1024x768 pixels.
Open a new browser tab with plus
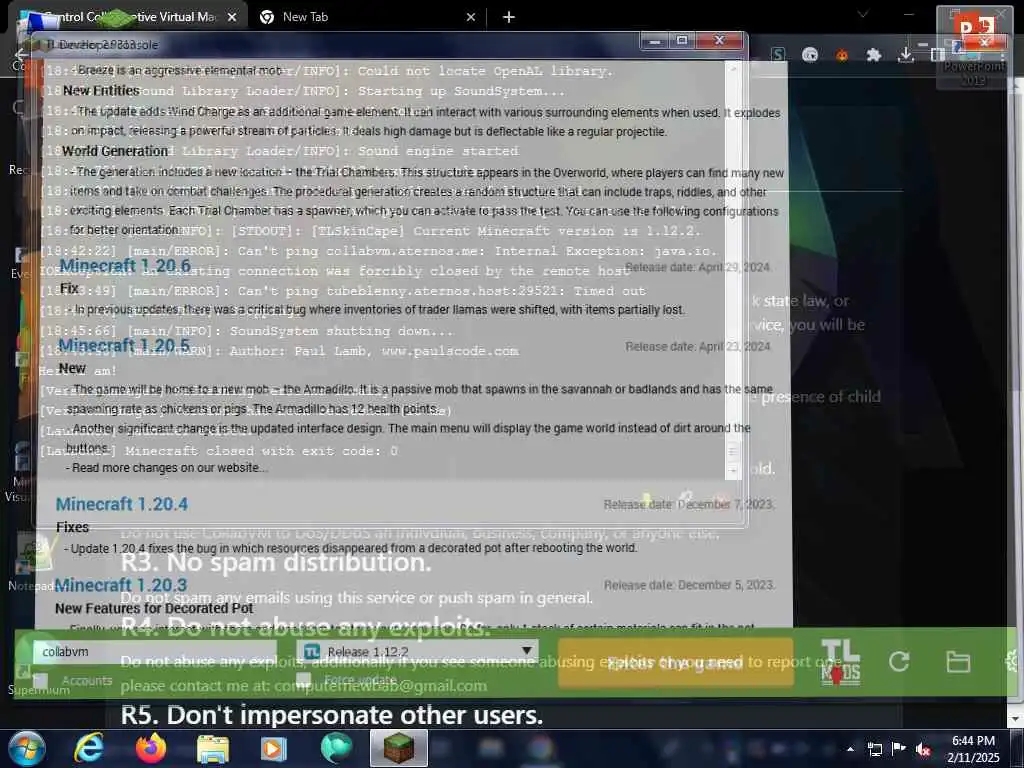(509, 17)
